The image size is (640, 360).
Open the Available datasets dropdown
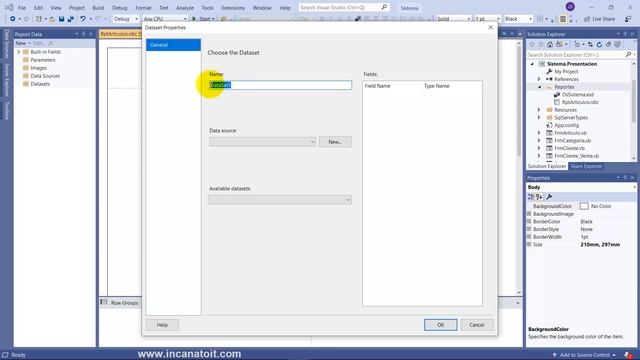click(348, 200)
